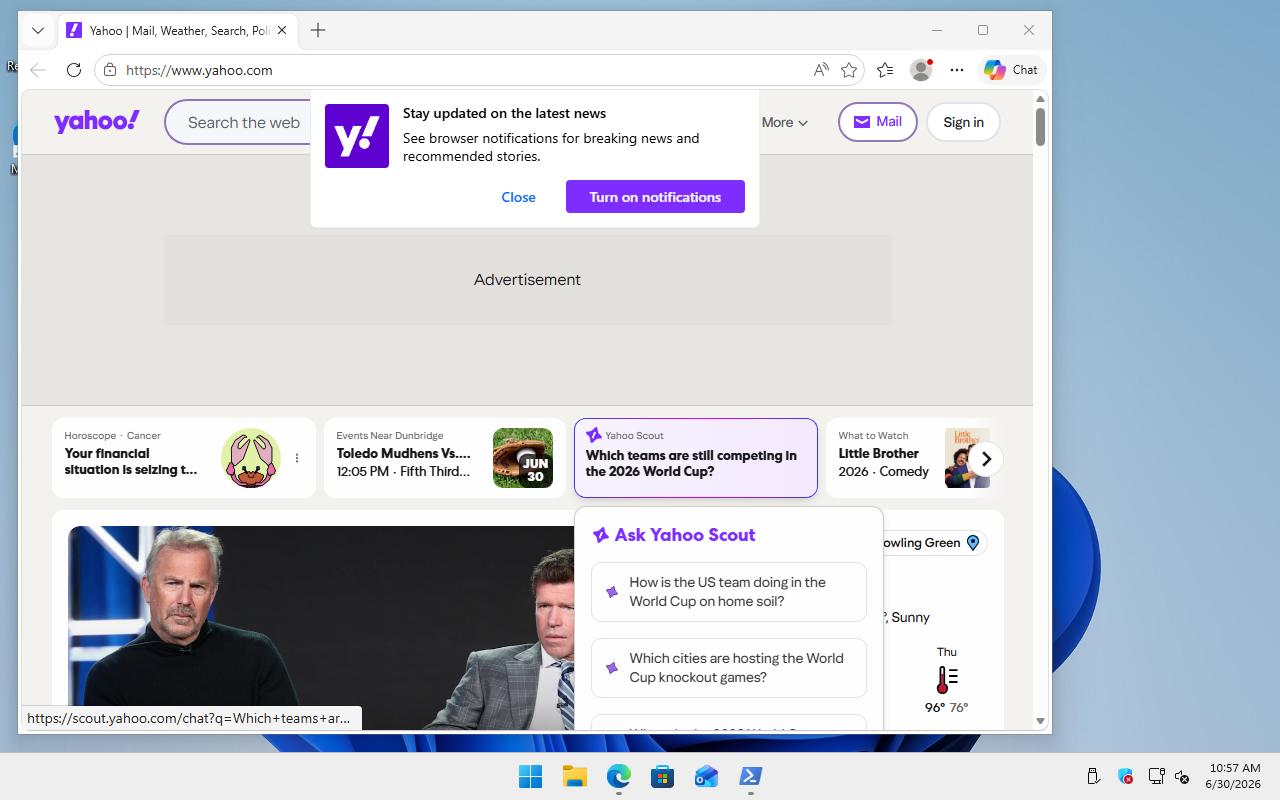The height and width of the screenshot is (800, 1280).
Task: Ask Scout how the US team is doing
Action: tap(729, 592)
